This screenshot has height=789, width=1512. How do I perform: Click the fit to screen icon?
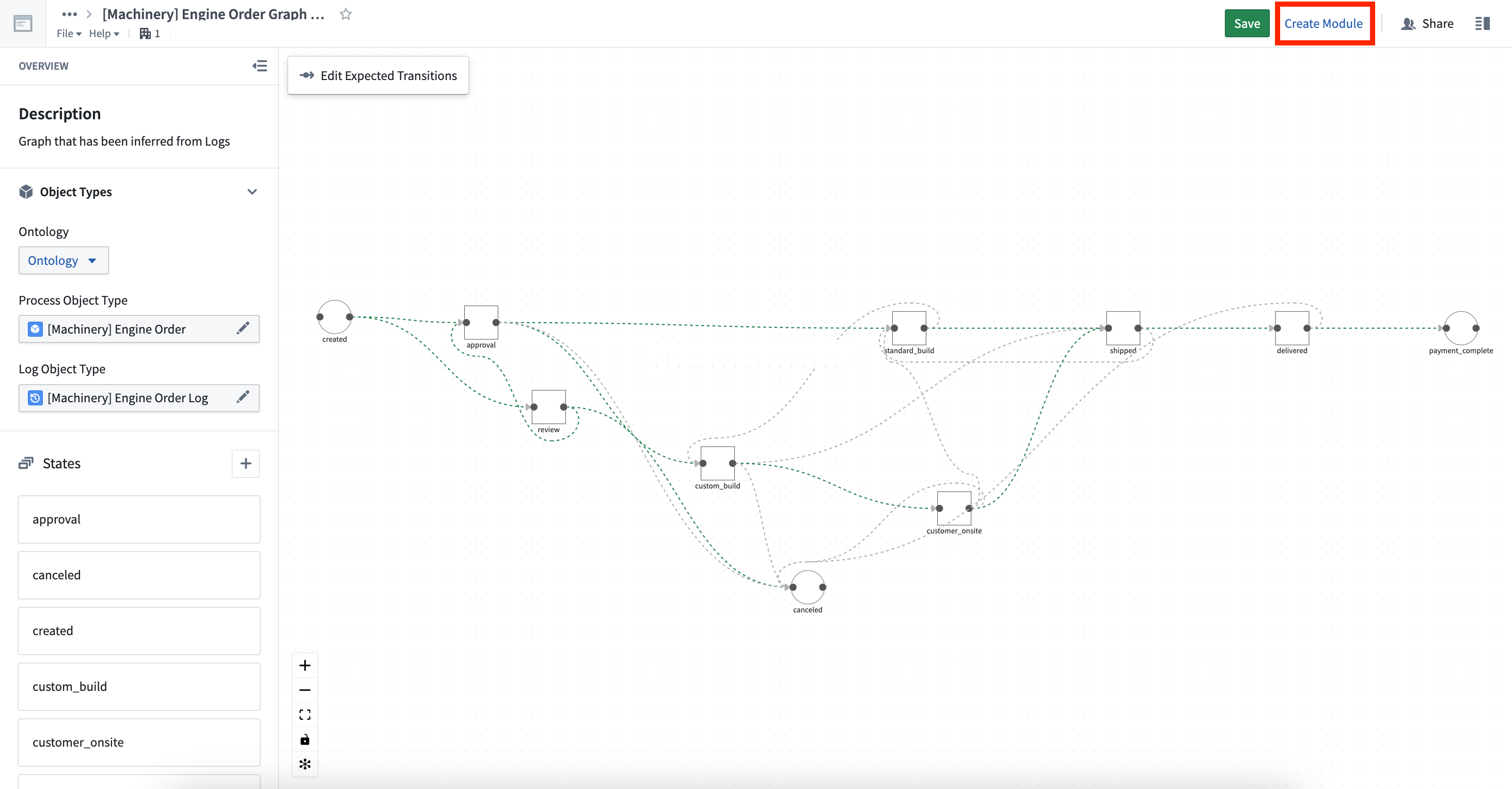(306, 714)
